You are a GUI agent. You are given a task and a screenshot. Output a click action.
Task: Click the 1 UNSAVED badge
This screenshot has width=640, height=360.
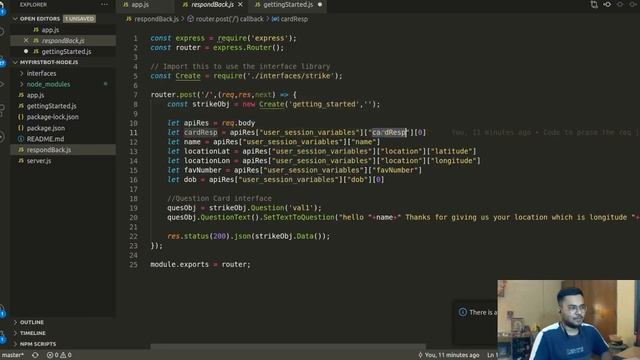pyautogui.click(x=80, y=19)
